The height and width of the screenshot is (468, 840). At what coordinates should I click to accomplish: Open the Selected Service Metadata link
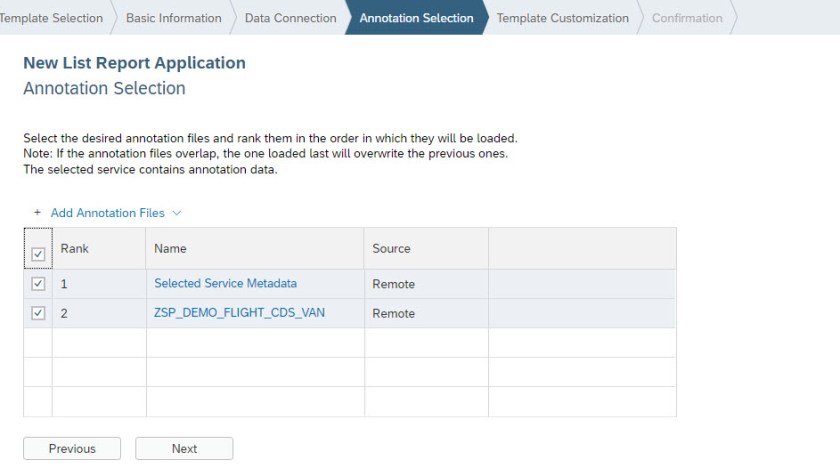click(225, 284)
